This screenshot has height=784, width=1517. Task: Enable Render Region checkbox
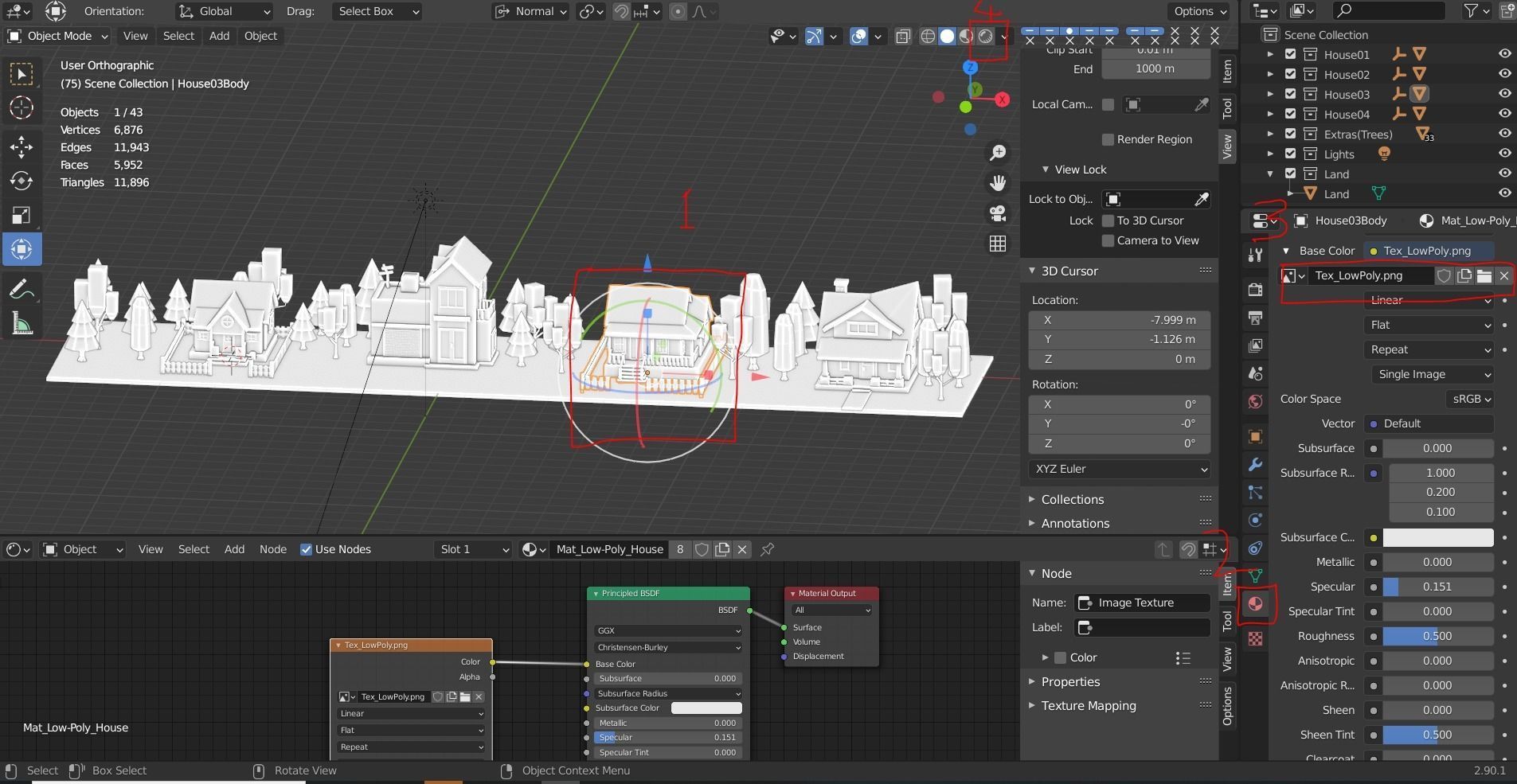(1108, 139)
